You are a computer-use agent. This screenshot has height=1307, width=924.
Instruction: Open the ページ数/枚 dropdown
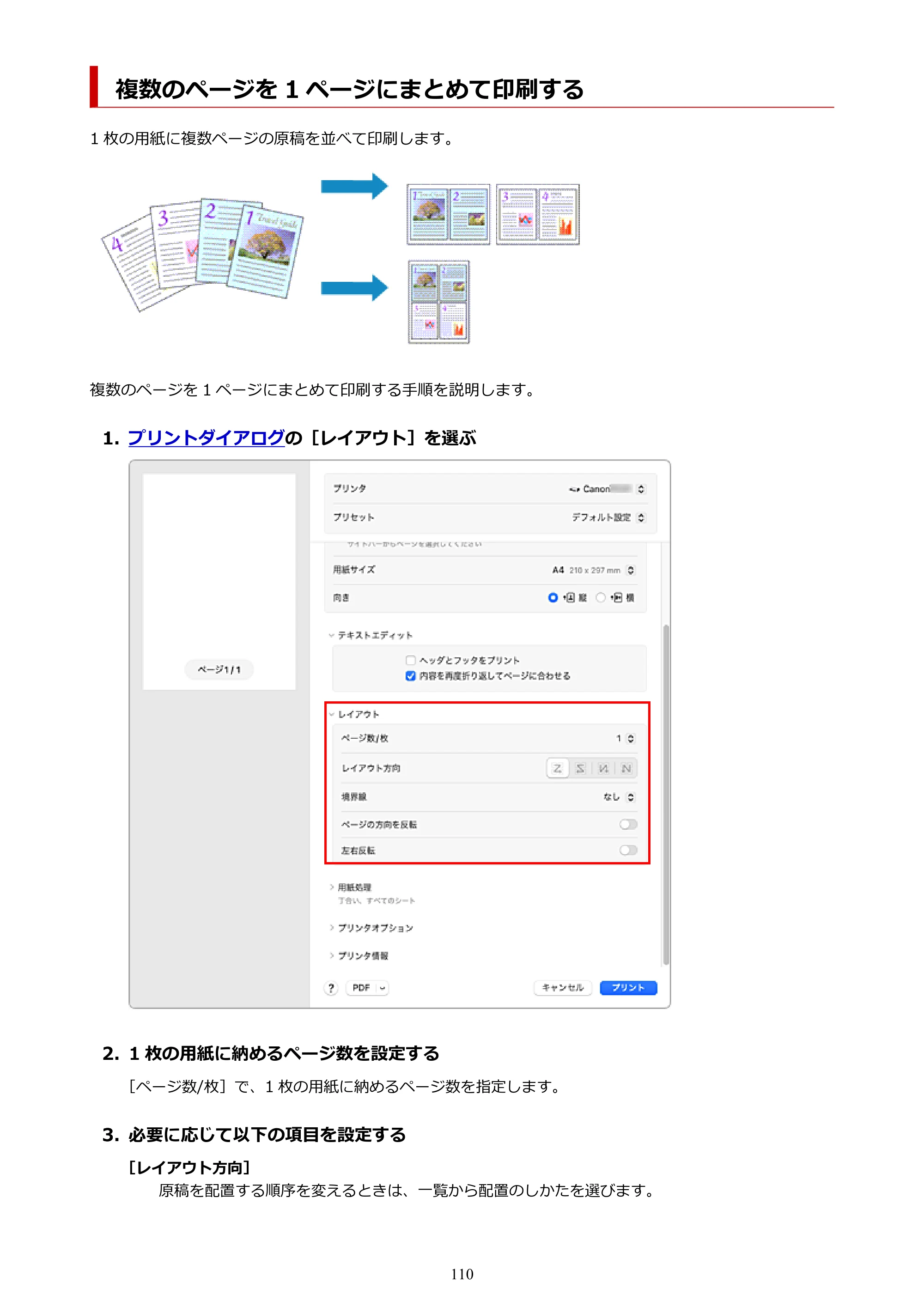pos(631,738)
